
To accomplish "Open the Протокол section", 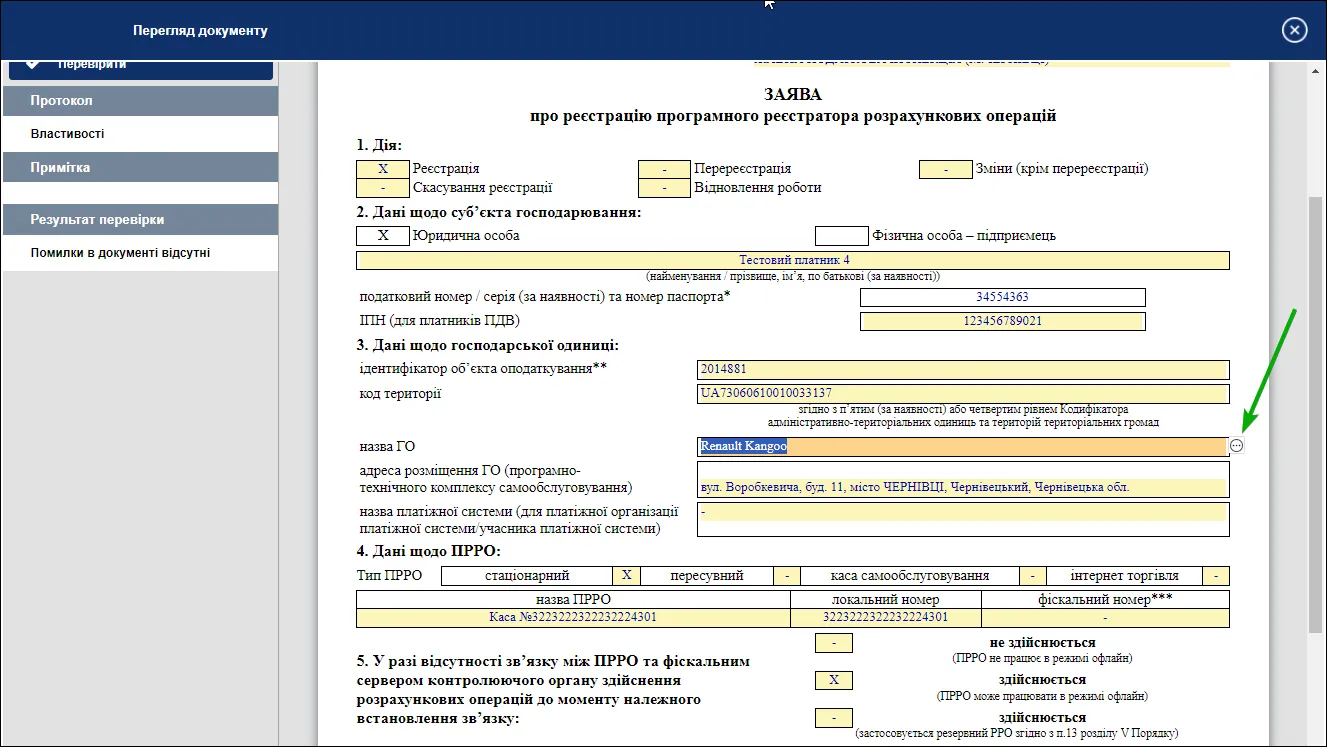I will (x=140, y=101).
